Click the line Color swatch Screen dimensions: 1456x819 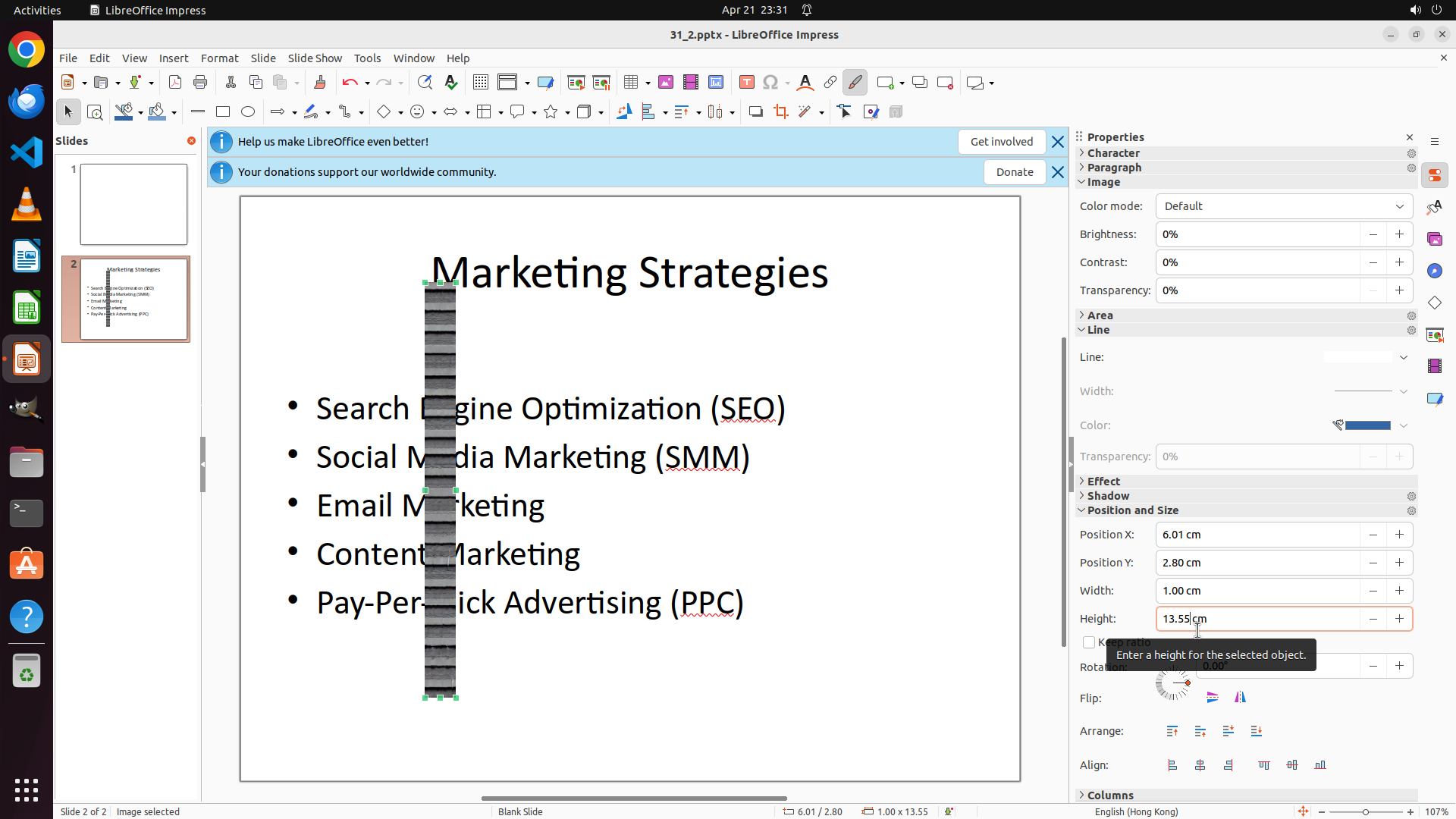(1367, 425)
